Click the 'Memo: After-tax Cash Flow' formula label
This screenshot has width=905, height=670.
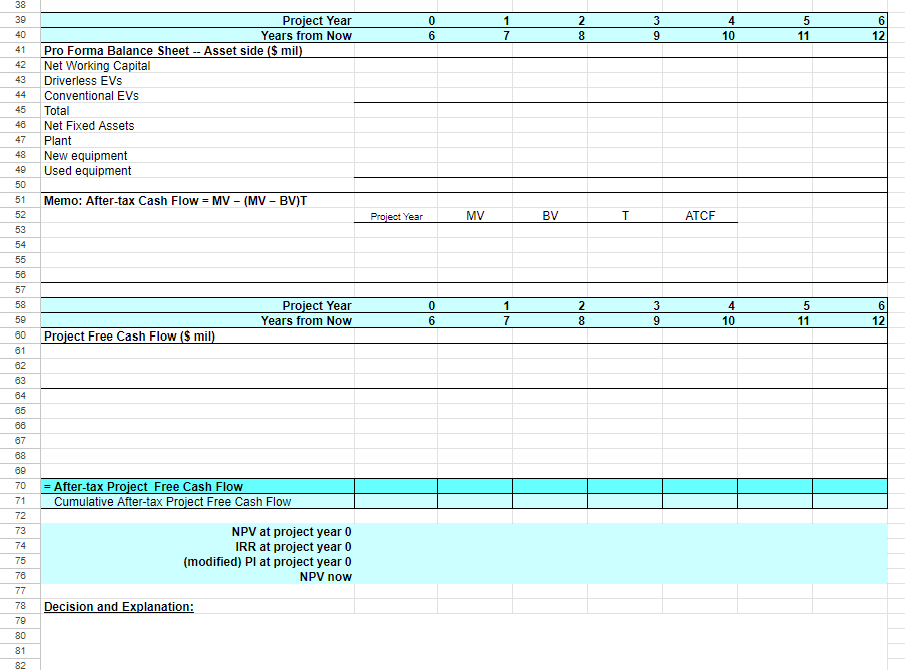pyautogui.click(x=175, y=201)
